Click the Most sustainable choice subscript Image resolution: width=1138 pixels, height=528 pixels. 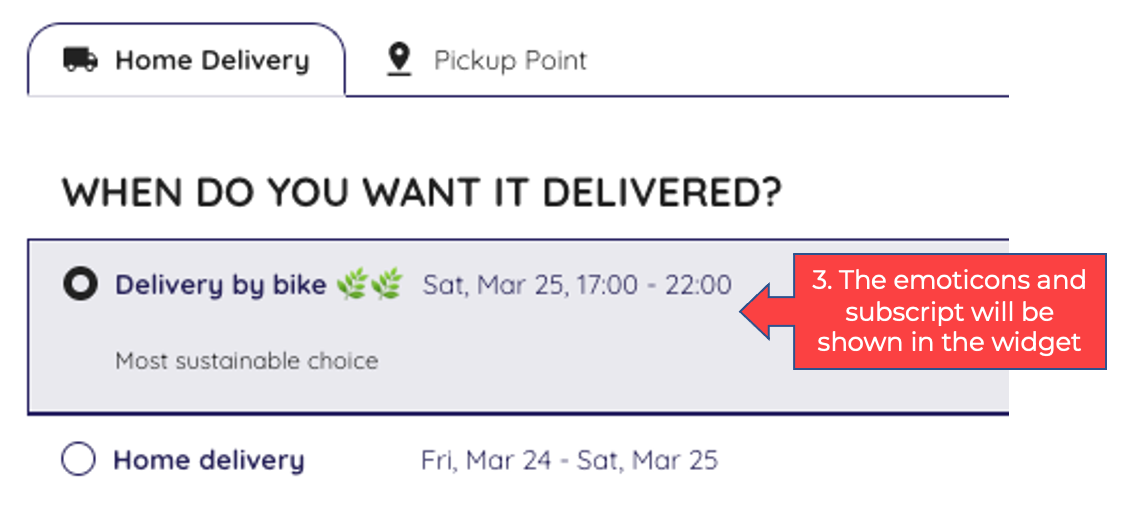pos(247,360)
